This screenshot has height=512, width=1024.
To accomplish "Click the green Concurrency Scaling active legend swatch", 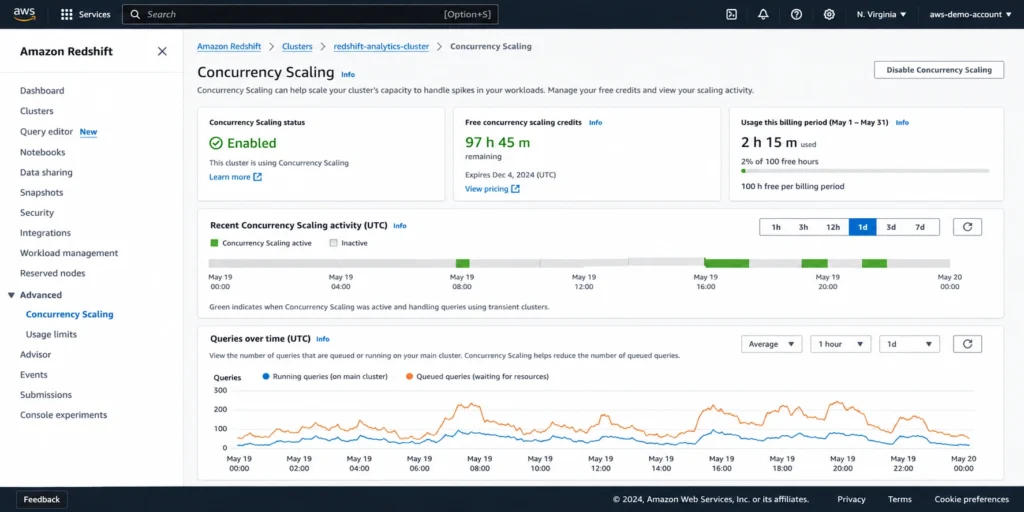I will pyautogui.click(x=214, y=243).
